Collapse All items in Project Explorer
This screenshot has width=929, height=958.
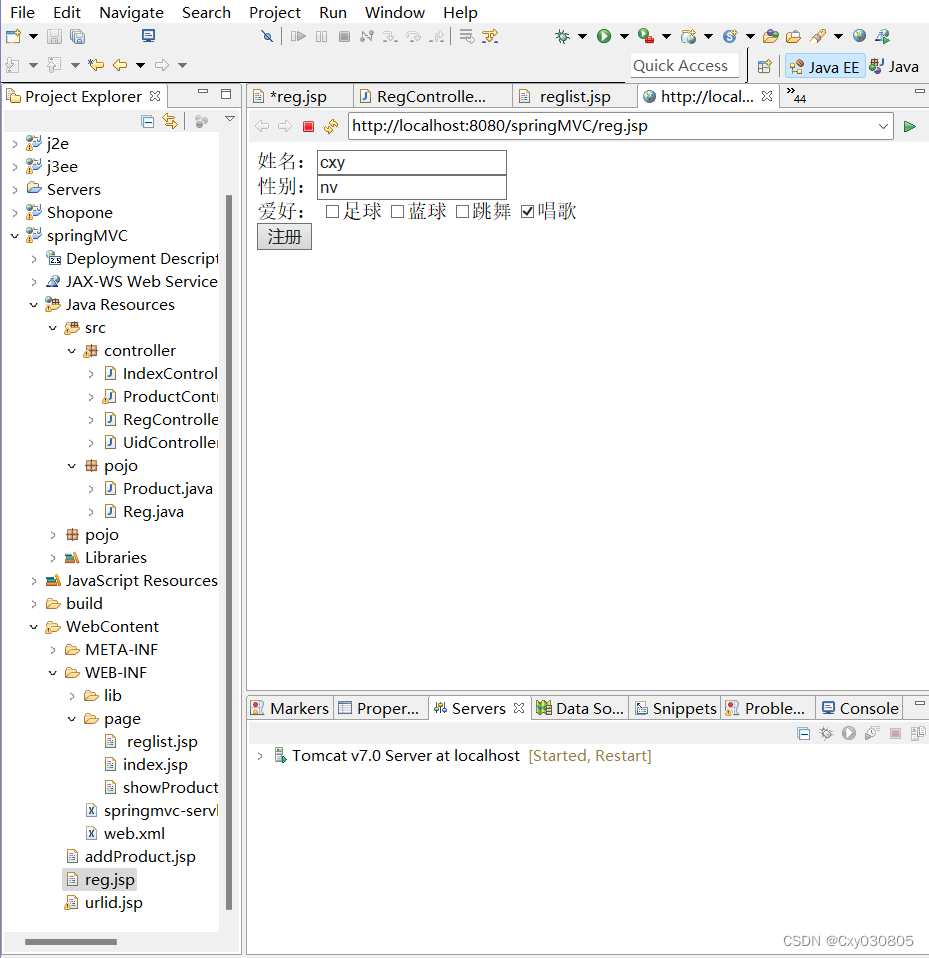[146, 119]
